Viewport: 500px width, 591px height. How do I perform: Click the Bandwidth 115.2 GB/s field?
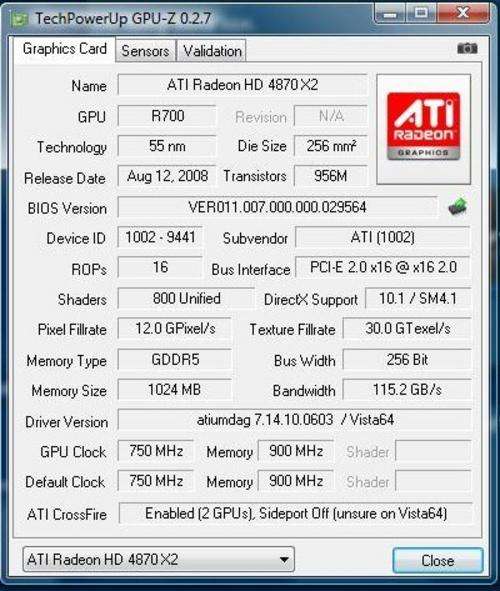pos(407,389)
